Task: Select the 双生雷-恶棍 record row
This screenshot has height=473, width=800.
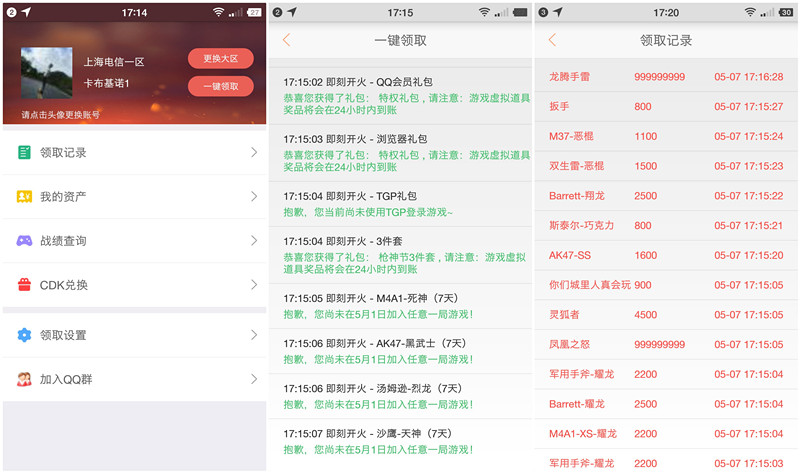Action: tap(666, 166)
